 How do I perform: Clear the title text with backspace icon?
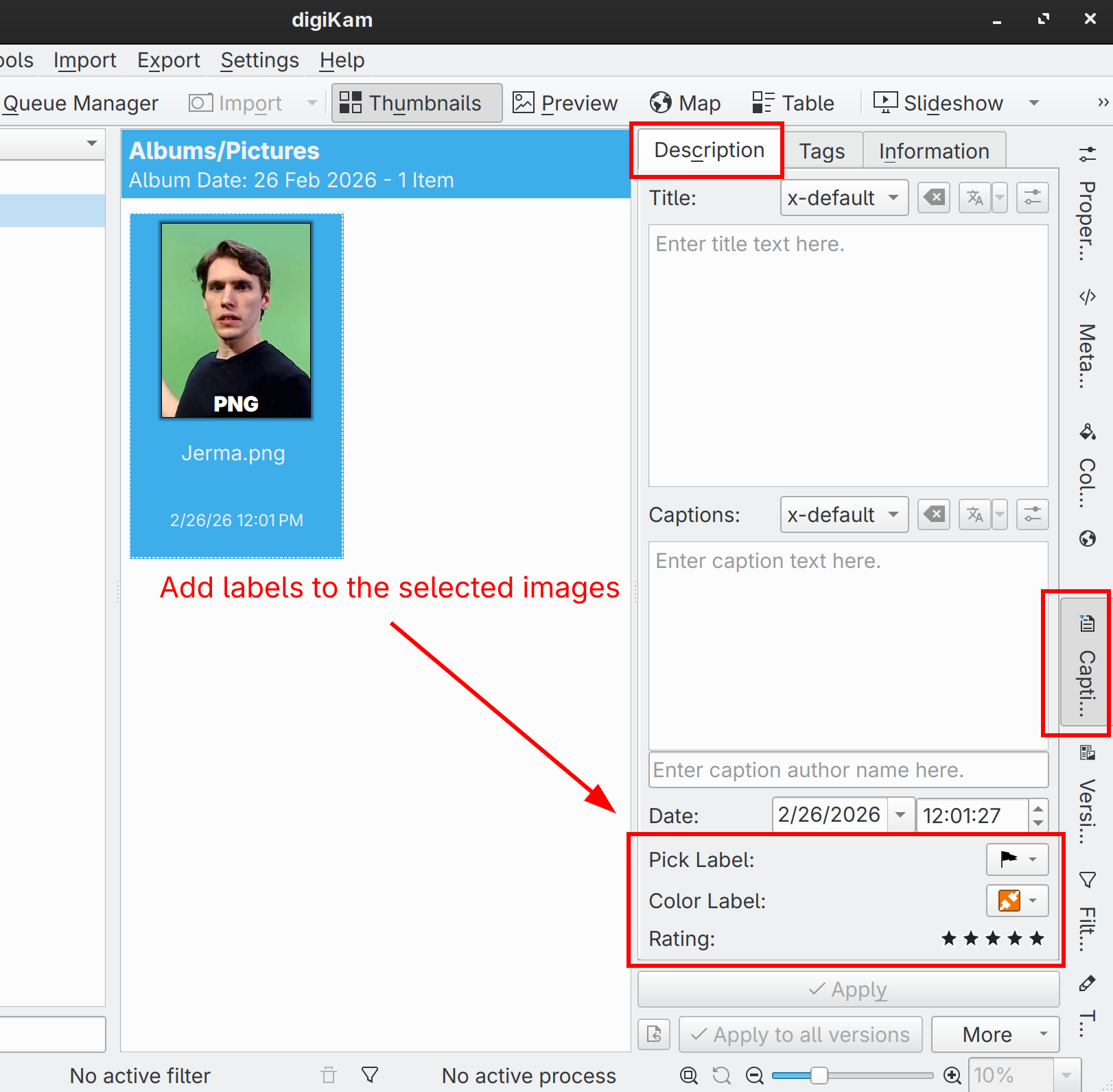(933, 198)
